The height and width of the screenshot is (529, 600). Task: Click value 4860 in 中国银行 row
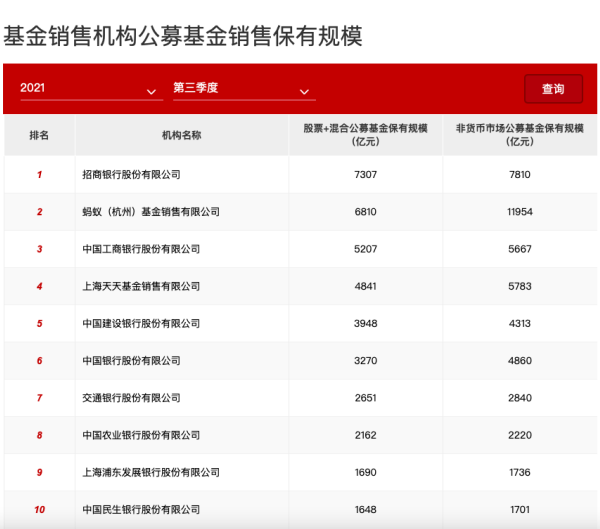(x=520, y=361)
